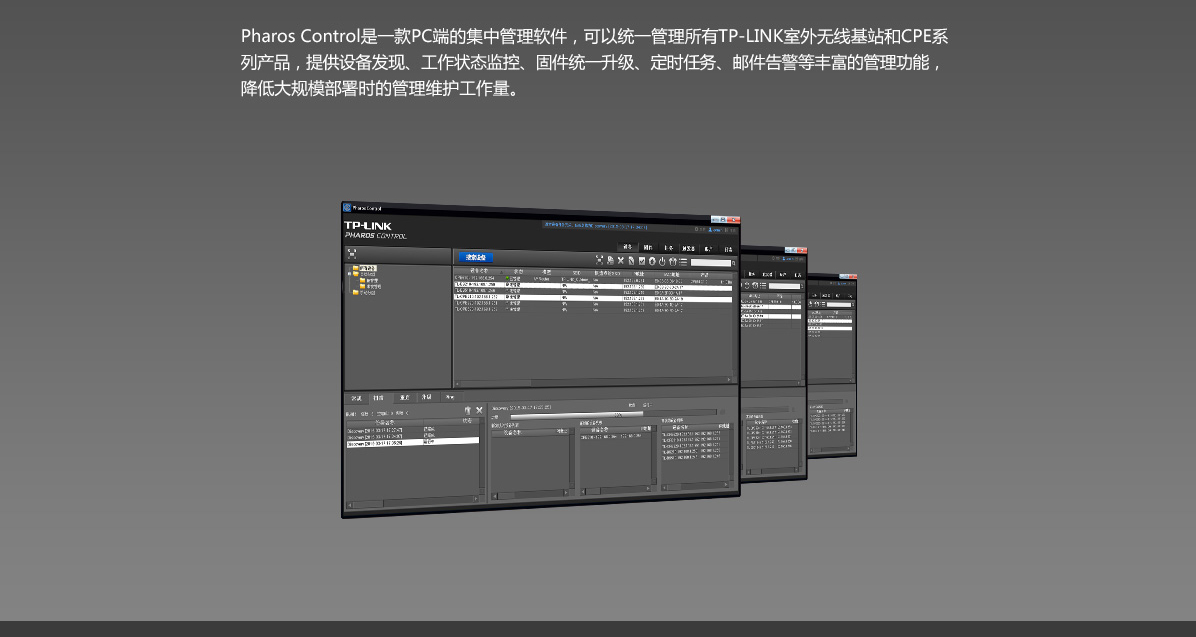Click the task progress bar
Screen dimensions: 1196x637
pyautogui.click(x=613, y=415)
